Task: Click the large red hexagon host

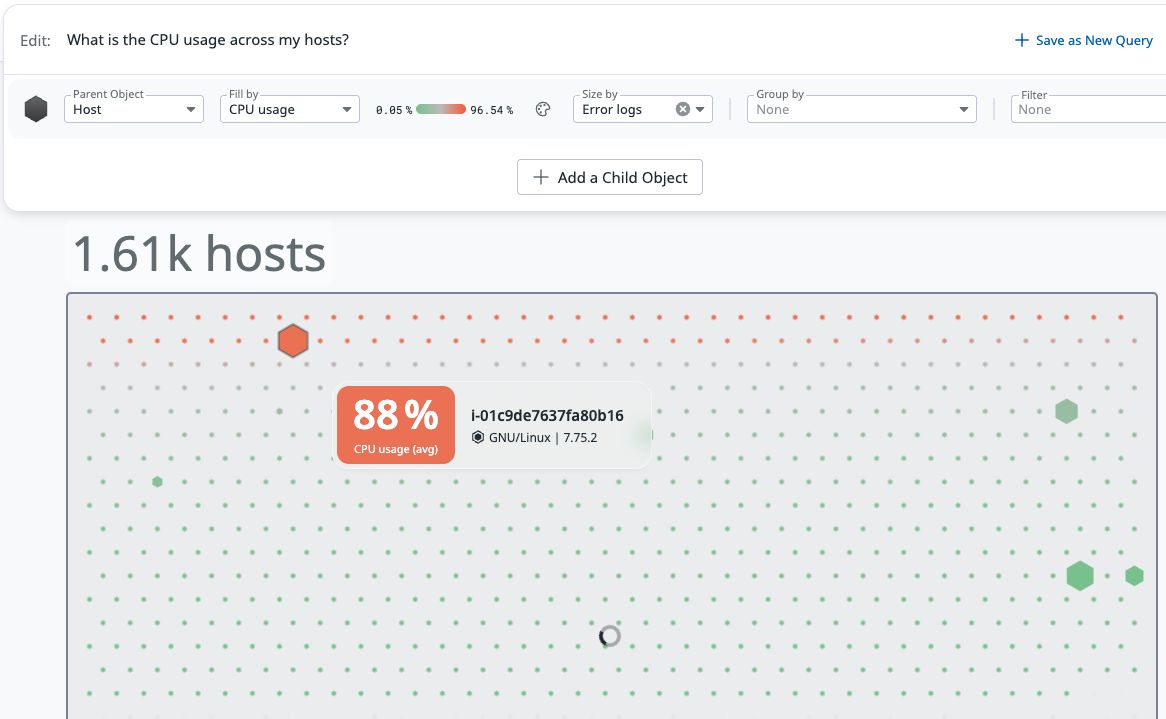Action: coord(292,341)
